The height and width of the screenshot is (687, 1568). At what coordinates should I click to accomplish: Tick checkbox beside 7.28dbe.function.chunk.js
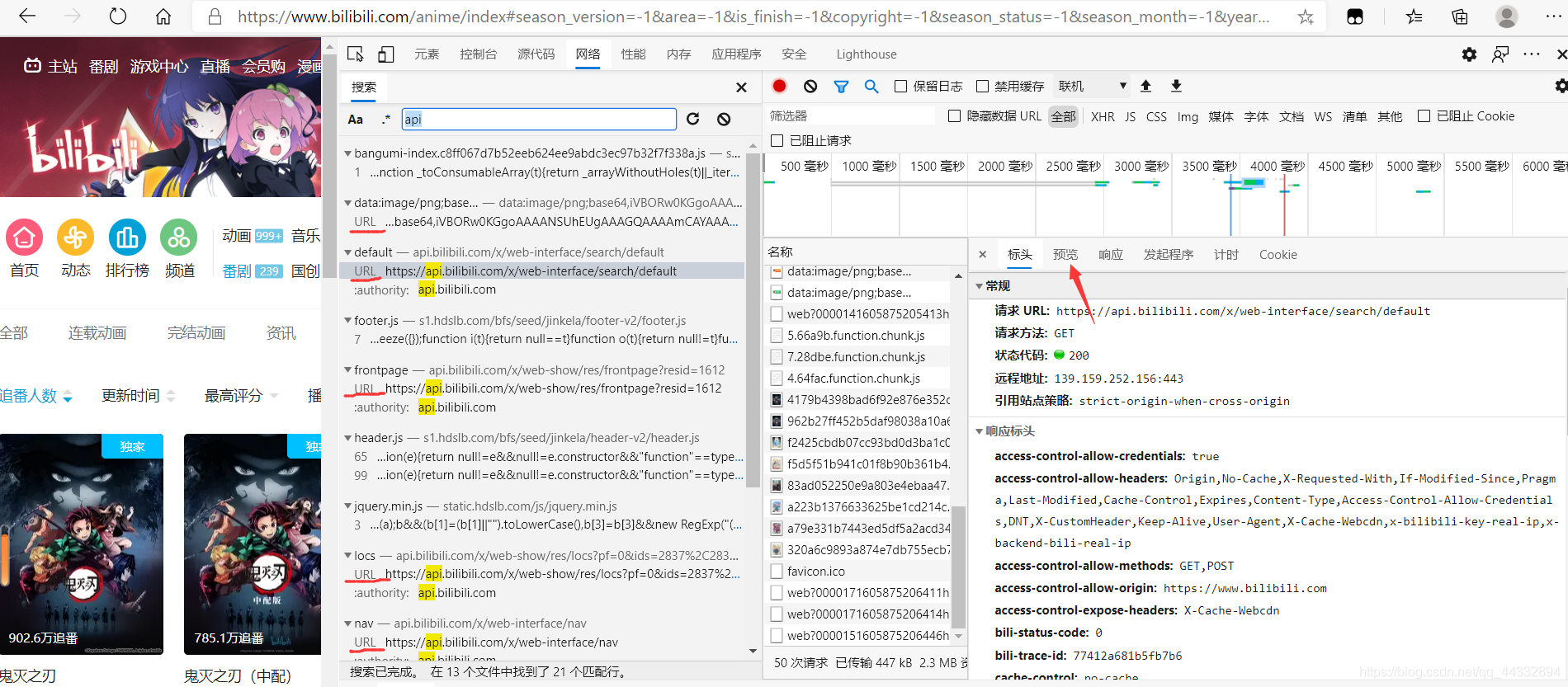(776, 356)
